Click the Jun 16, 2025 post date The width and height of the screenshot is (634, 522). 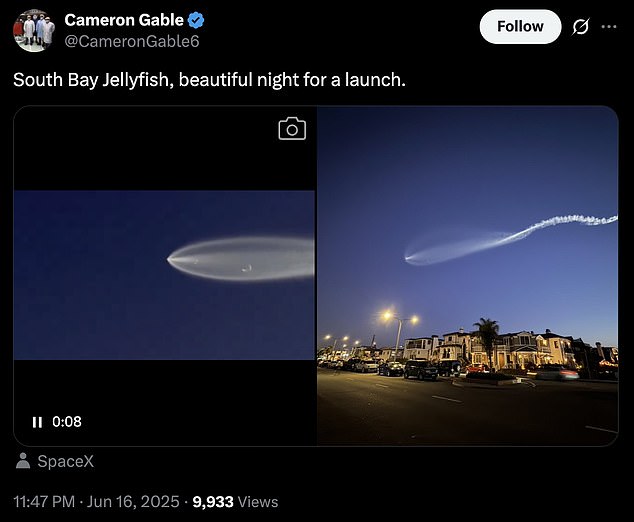pyautogui.click(x=133, y=502)
